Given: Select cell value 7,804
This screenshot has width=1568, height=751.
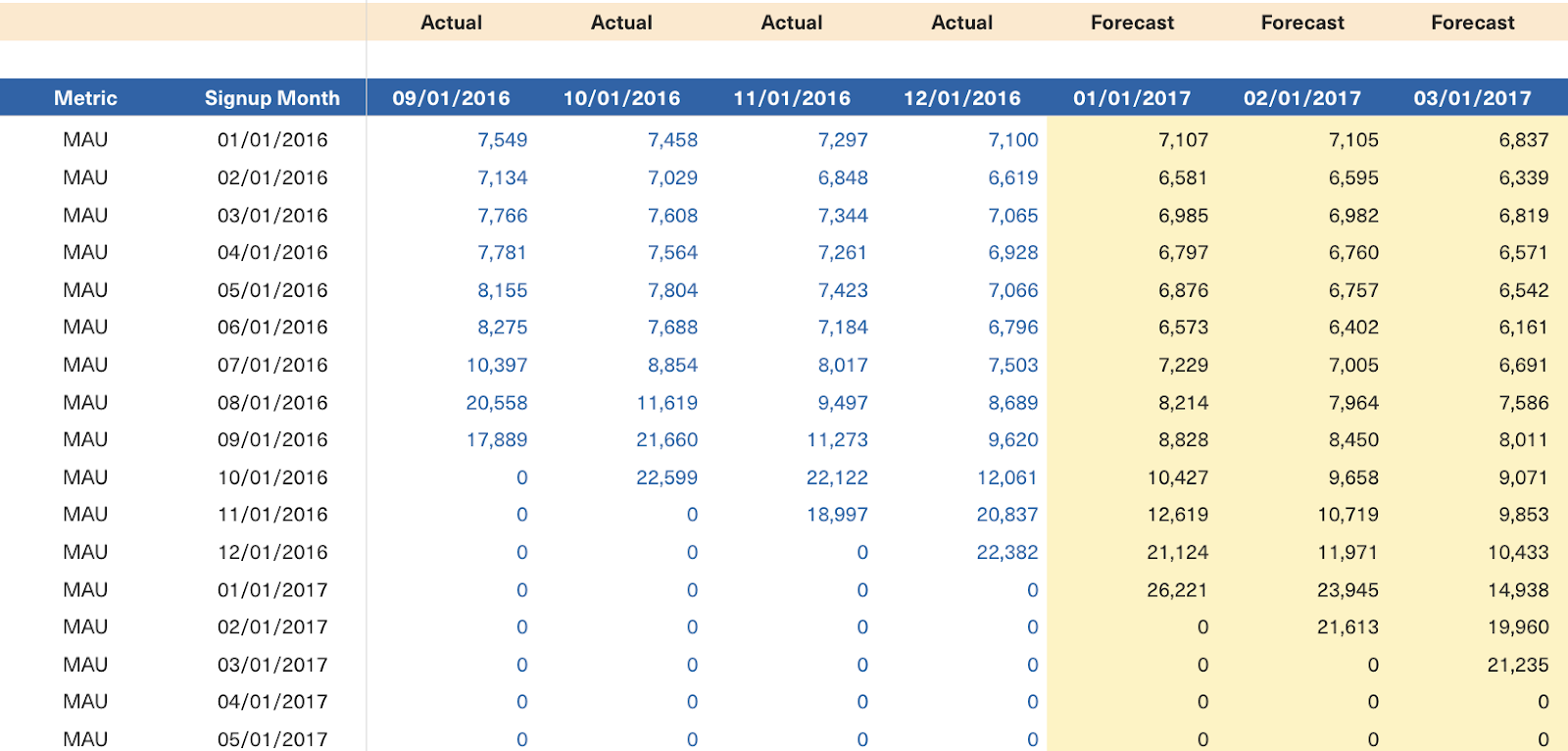Looking at the screenshot, I should tap(672, 291).
